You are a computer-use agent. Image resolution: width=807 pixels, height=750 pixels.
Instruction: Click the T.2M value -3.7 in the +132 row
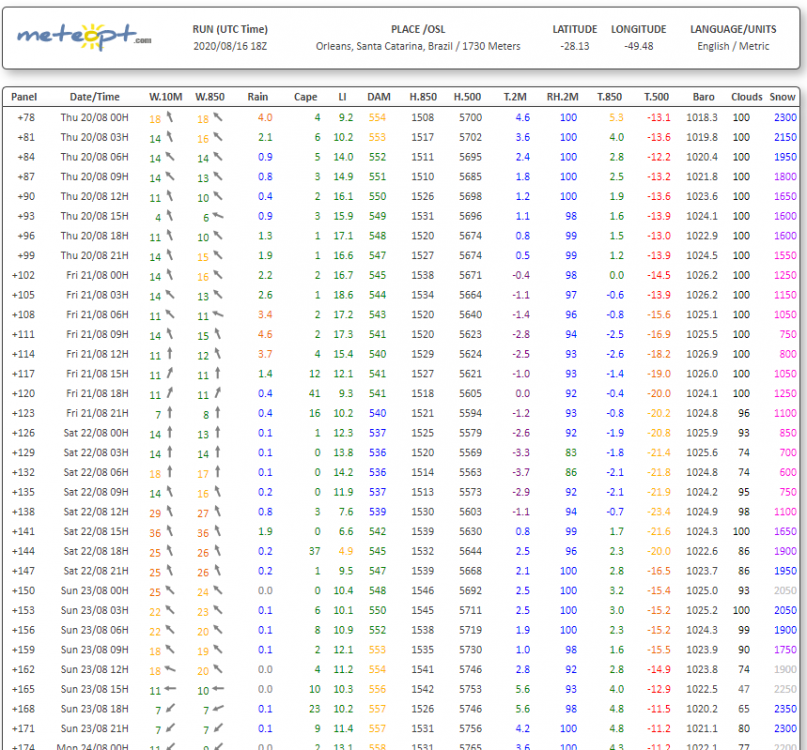pos(521,473)
